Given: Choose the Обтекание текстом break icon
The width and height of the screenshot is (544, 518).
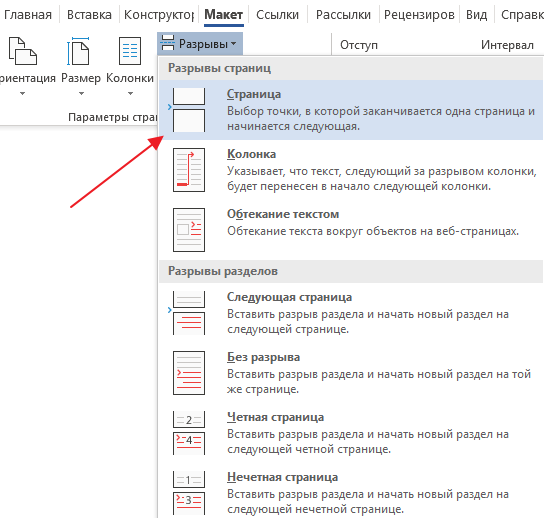Looking at the screenshot, I should click(189, 230).
